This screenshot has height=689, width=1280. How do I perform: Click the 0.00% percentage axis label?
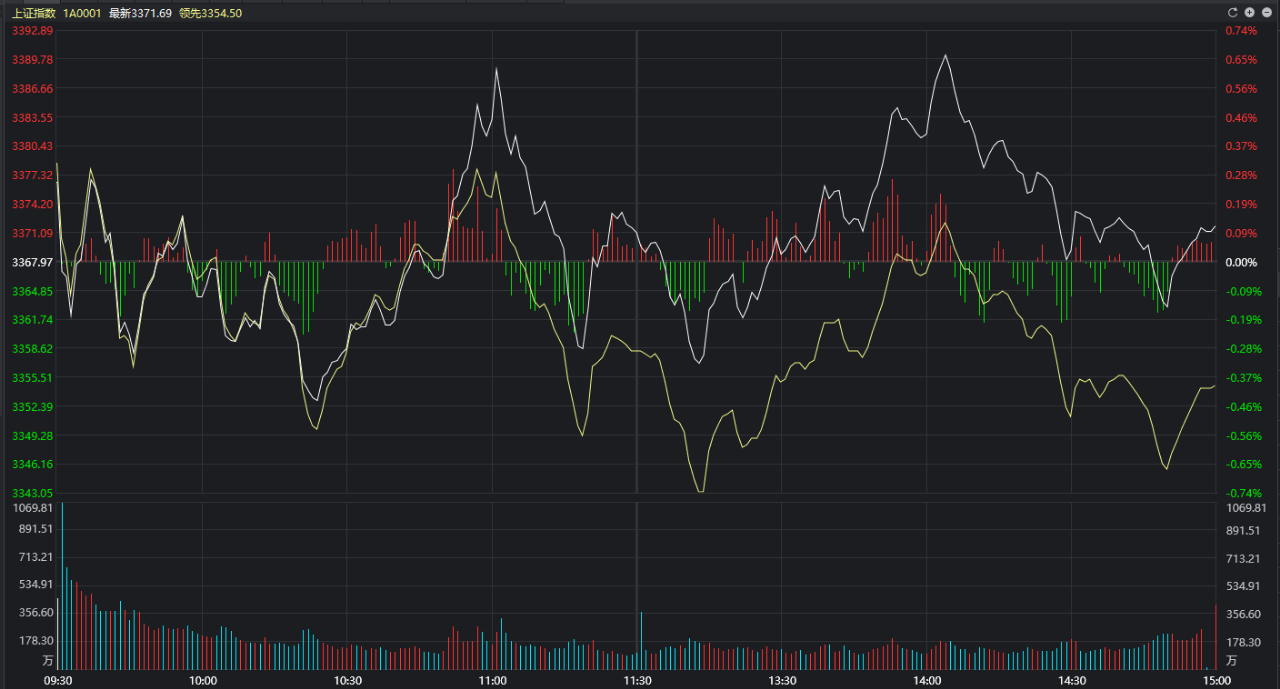pyautogui.click(x=1241, y=262)
